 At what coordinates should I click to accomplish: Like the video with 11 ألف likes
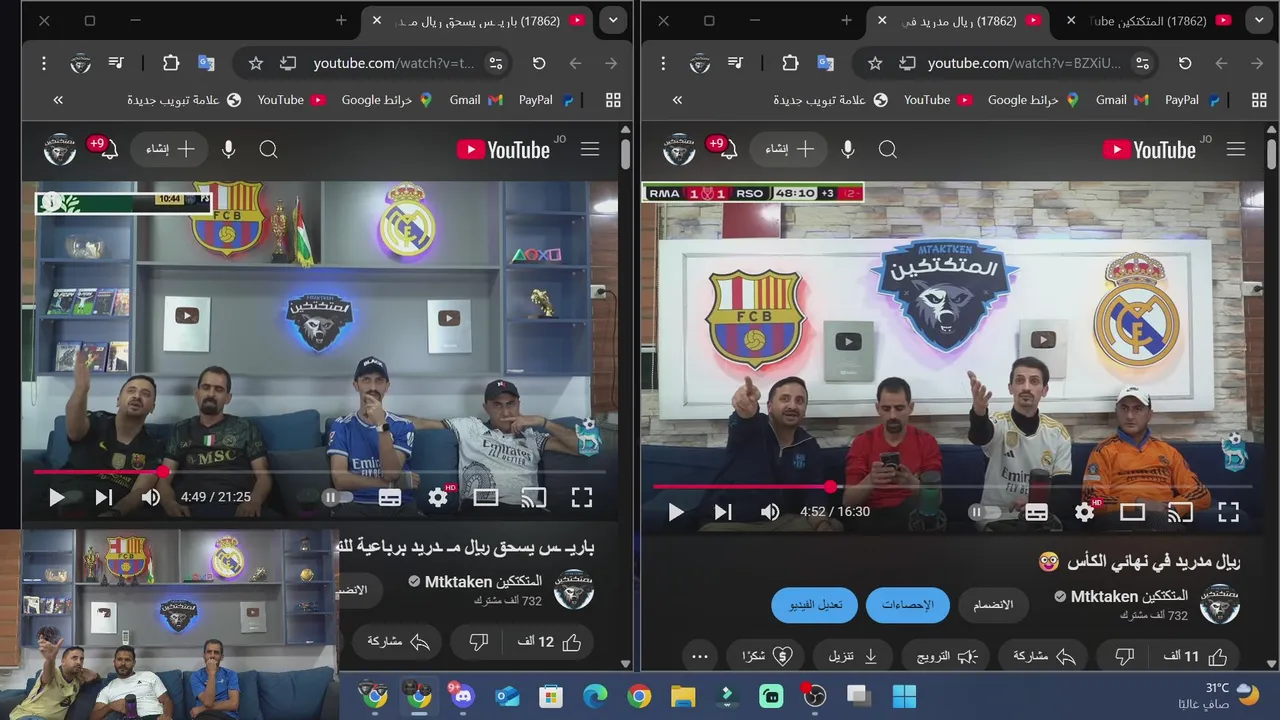pos(1195,657)
